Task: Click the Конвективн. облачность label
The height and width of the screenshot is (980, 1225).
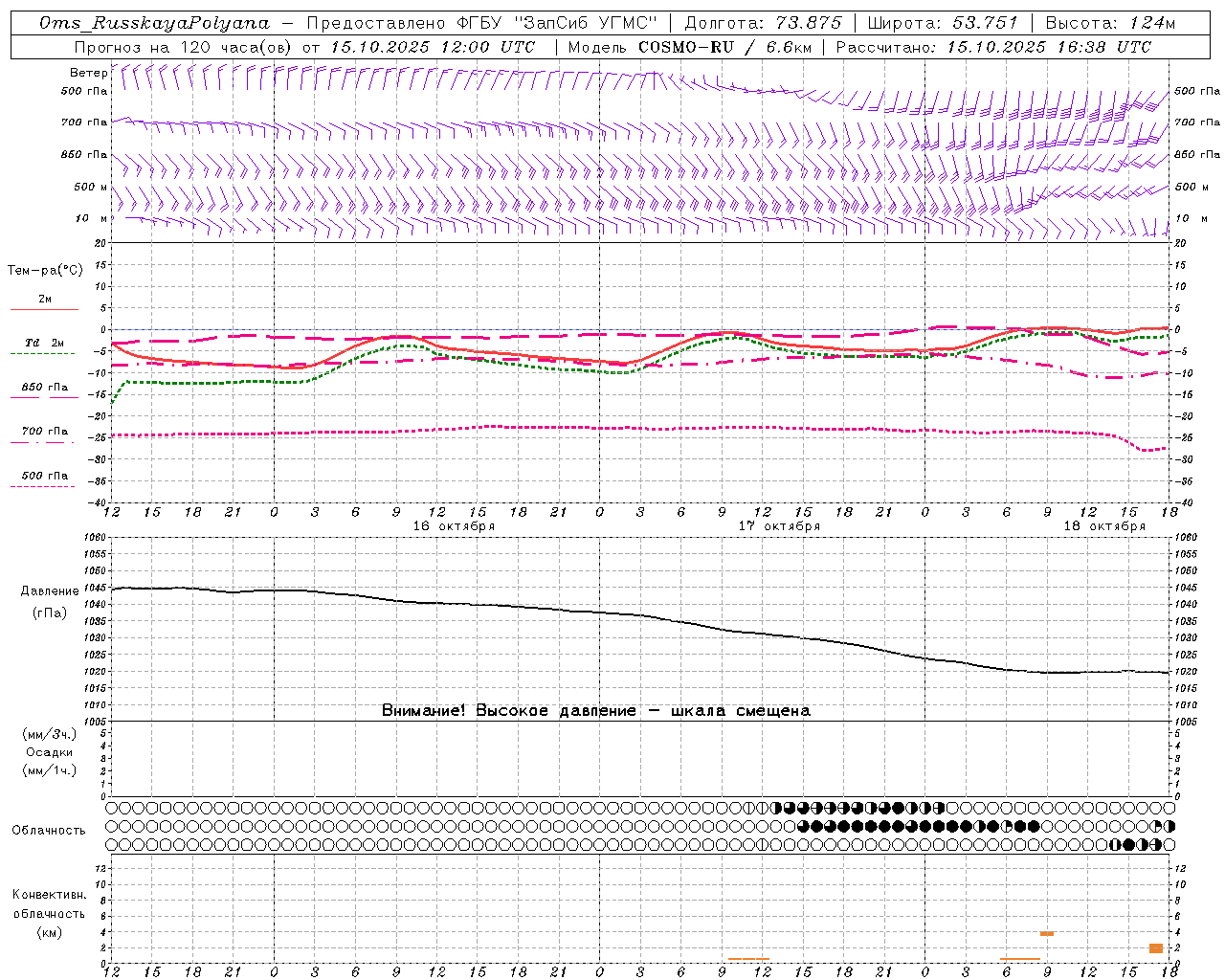Action: [x=49, y=903]
